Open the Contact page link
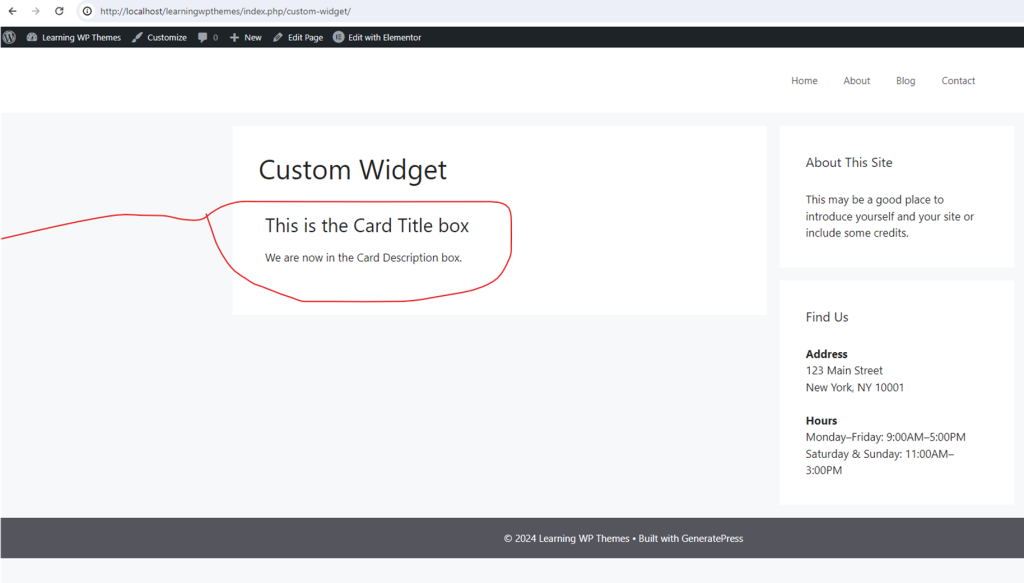1024x583 pixels. 958,80
